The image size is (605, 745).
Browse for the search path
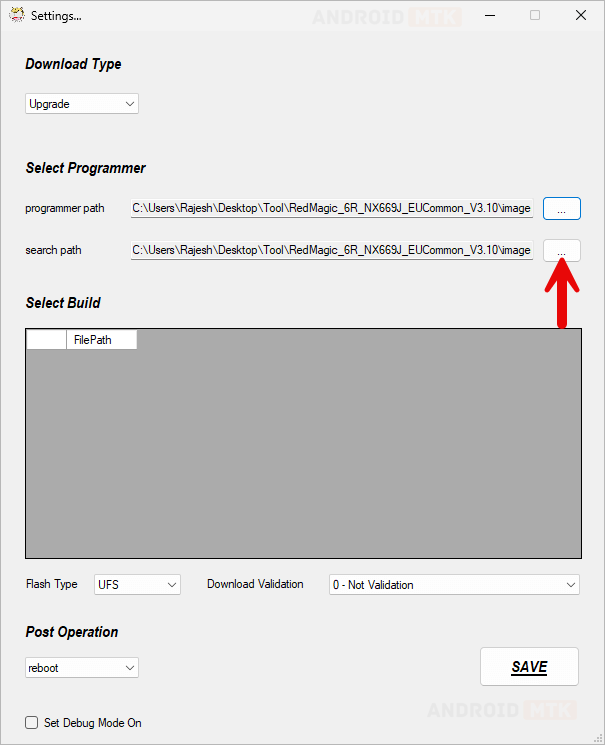tap(561, 250)
